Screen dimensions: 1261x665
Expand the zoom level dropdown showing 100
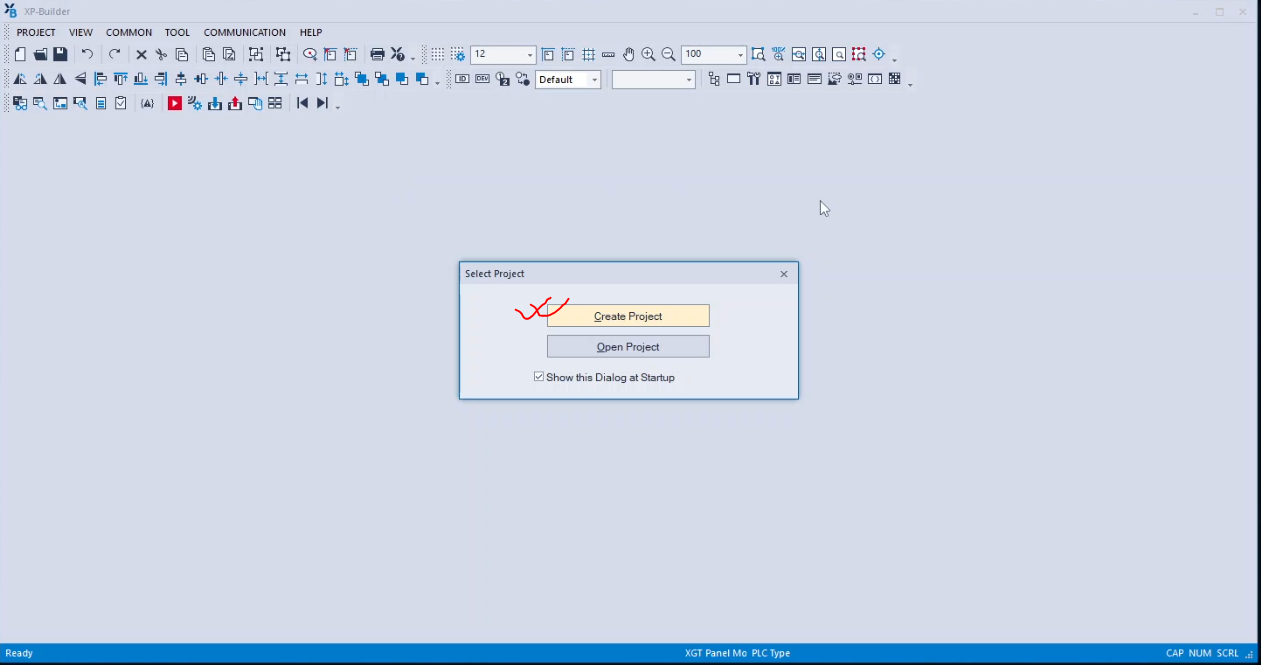pos(741,54)
